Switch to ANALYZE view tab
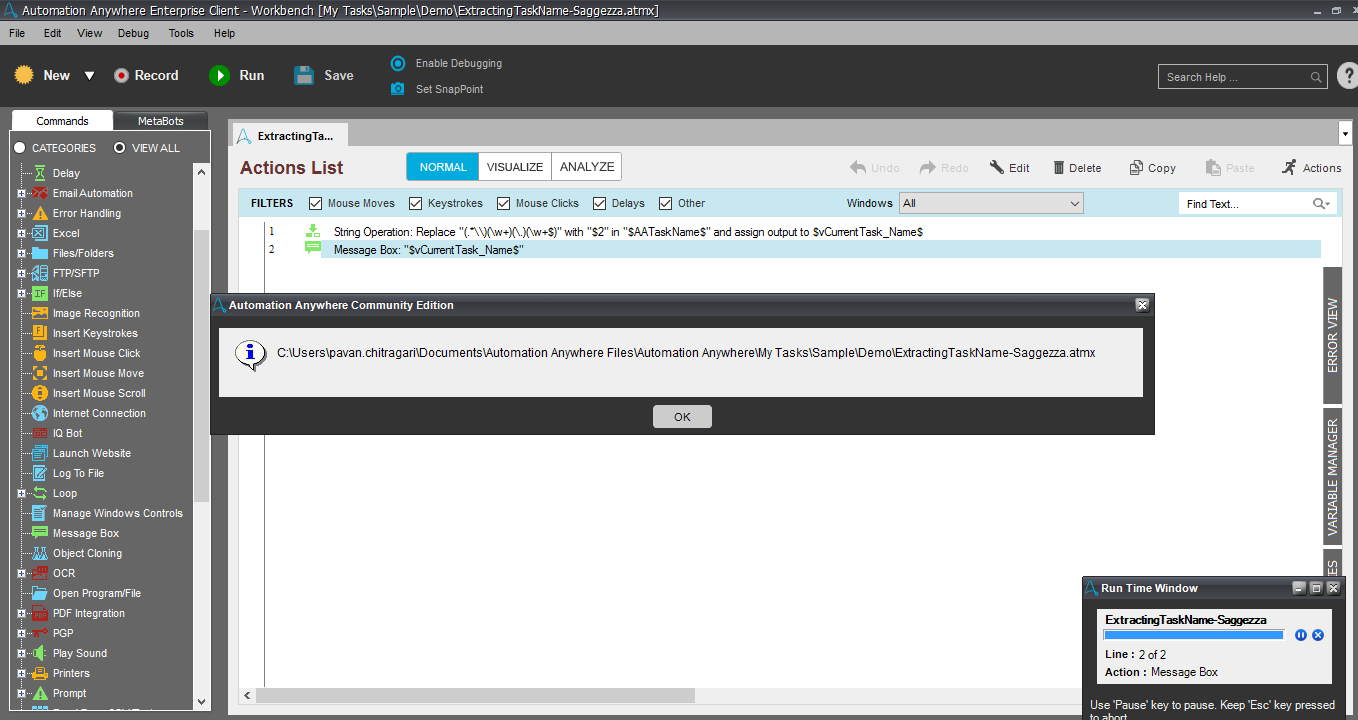Image resolution: width=1358 pixels, height=720 pixels. coord(587,167)
